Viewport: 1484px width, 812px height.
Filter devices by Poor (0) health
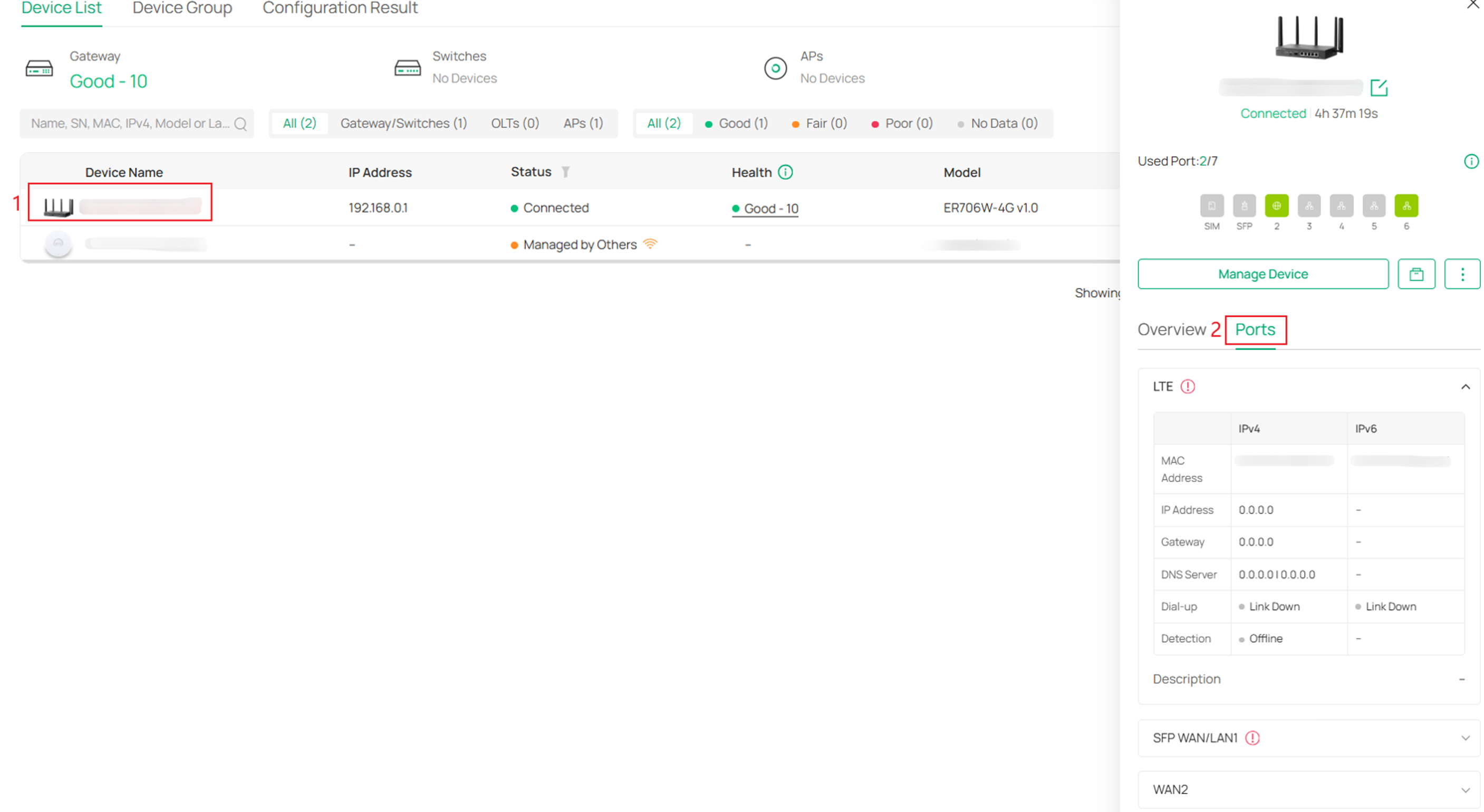point(902,123)
